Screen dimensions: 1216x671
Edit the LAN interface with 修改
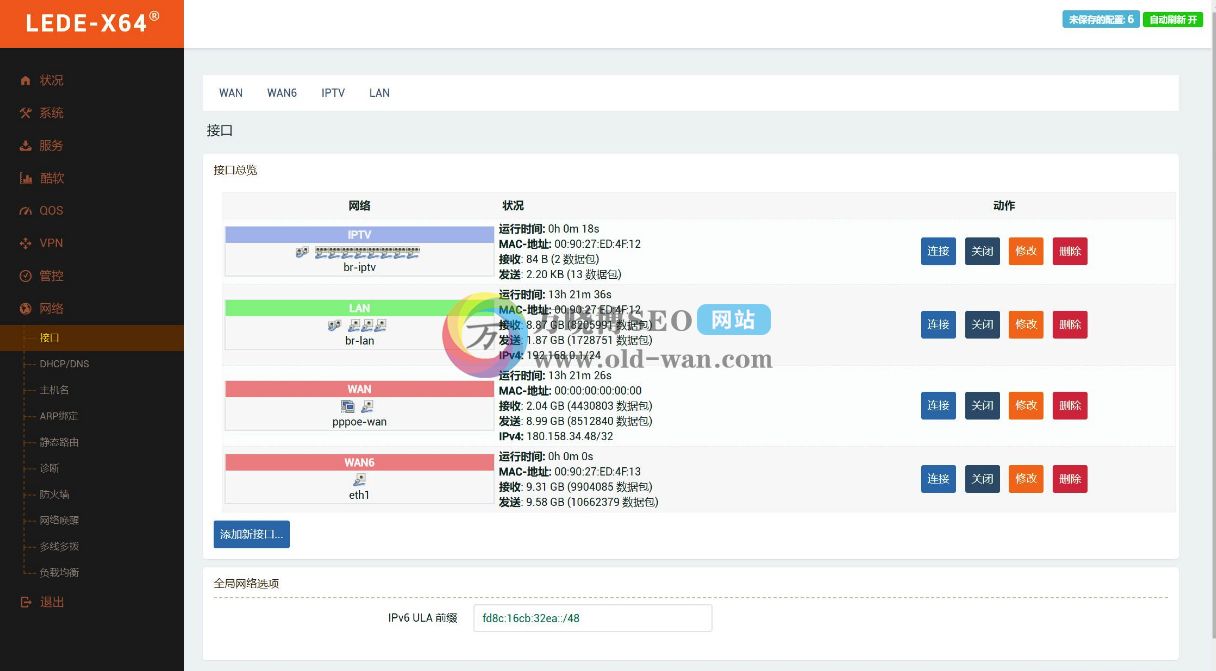[1026, 324]
